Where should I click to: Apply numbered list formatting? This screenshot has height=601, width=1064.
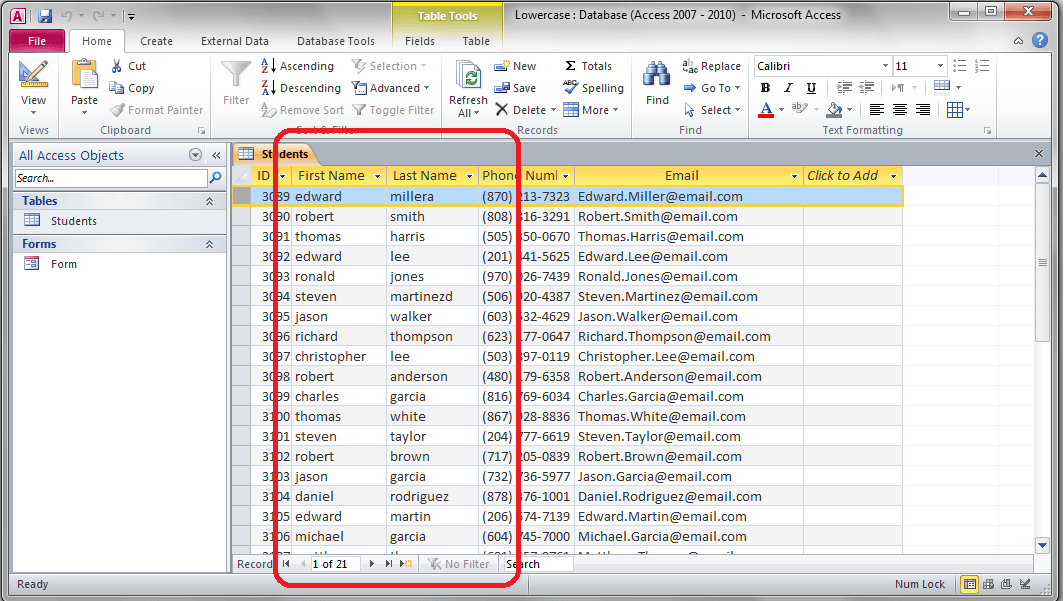(982, 66)
